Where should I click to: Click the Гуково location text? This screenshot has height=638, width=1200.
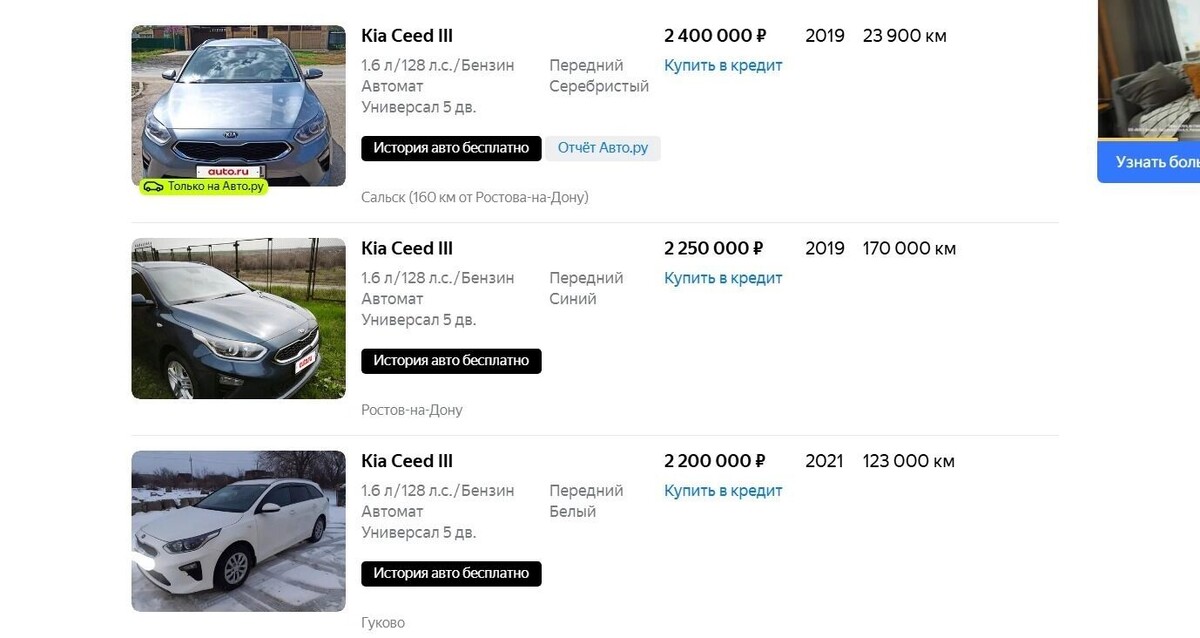click(x=383, y=623)
